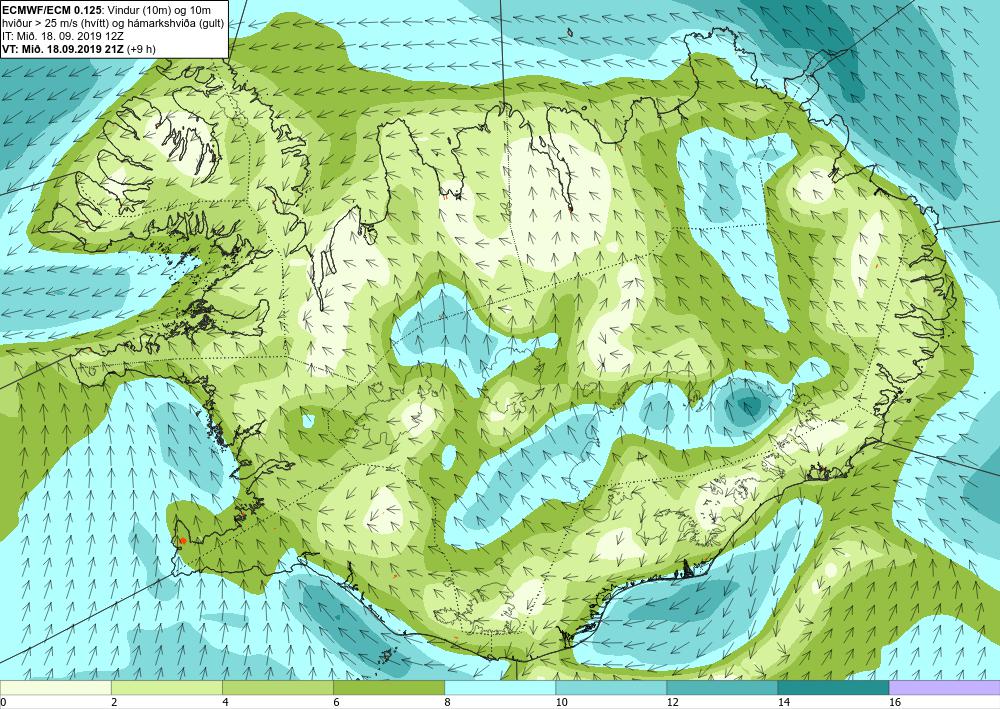Click the legend value "0"
The height and width of the screenshot is (709, 1000).
3,702
